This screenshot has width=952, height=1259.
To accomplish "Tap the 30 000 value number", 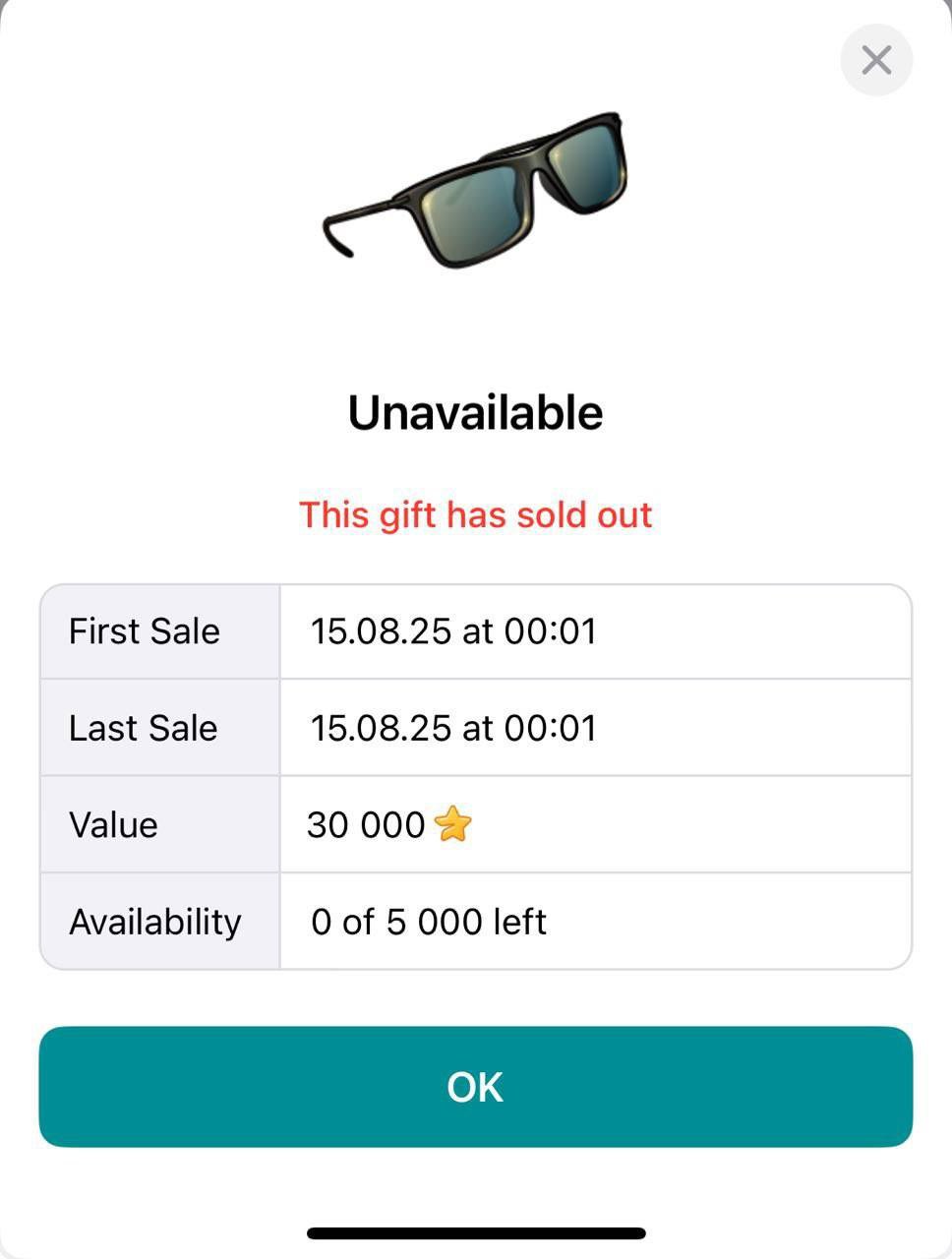I will coord(366,824).
